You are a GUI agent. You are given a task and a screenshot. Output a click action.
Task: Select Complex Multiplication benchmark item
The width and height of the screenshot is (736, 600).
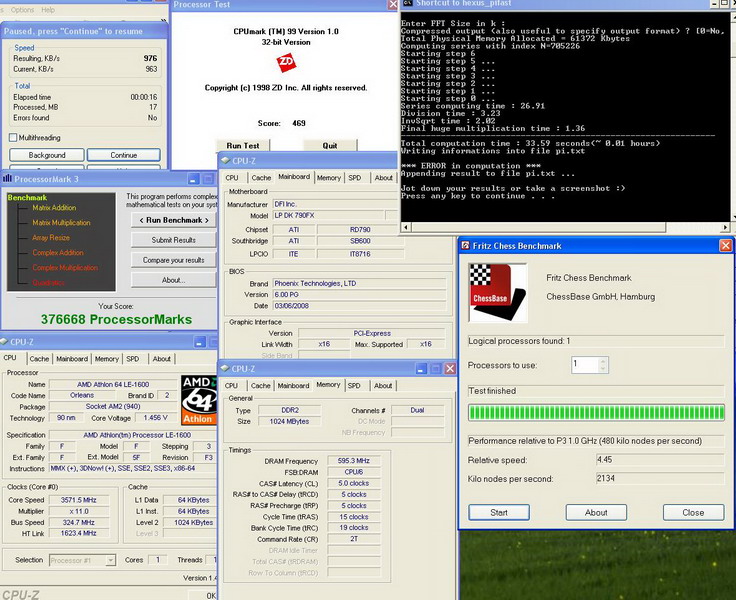click(65, 268)
